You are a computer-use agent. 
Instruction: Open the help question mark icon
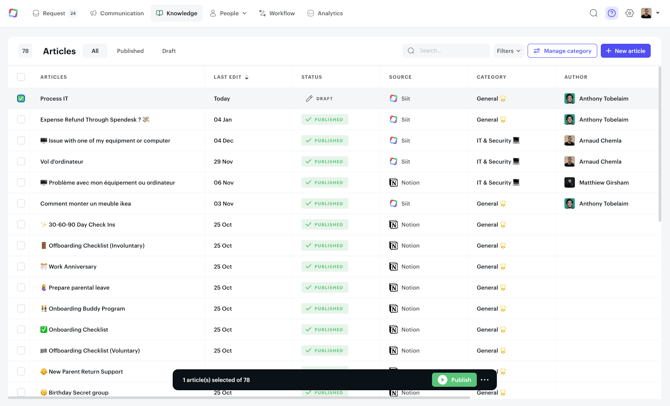coord(611,13)
